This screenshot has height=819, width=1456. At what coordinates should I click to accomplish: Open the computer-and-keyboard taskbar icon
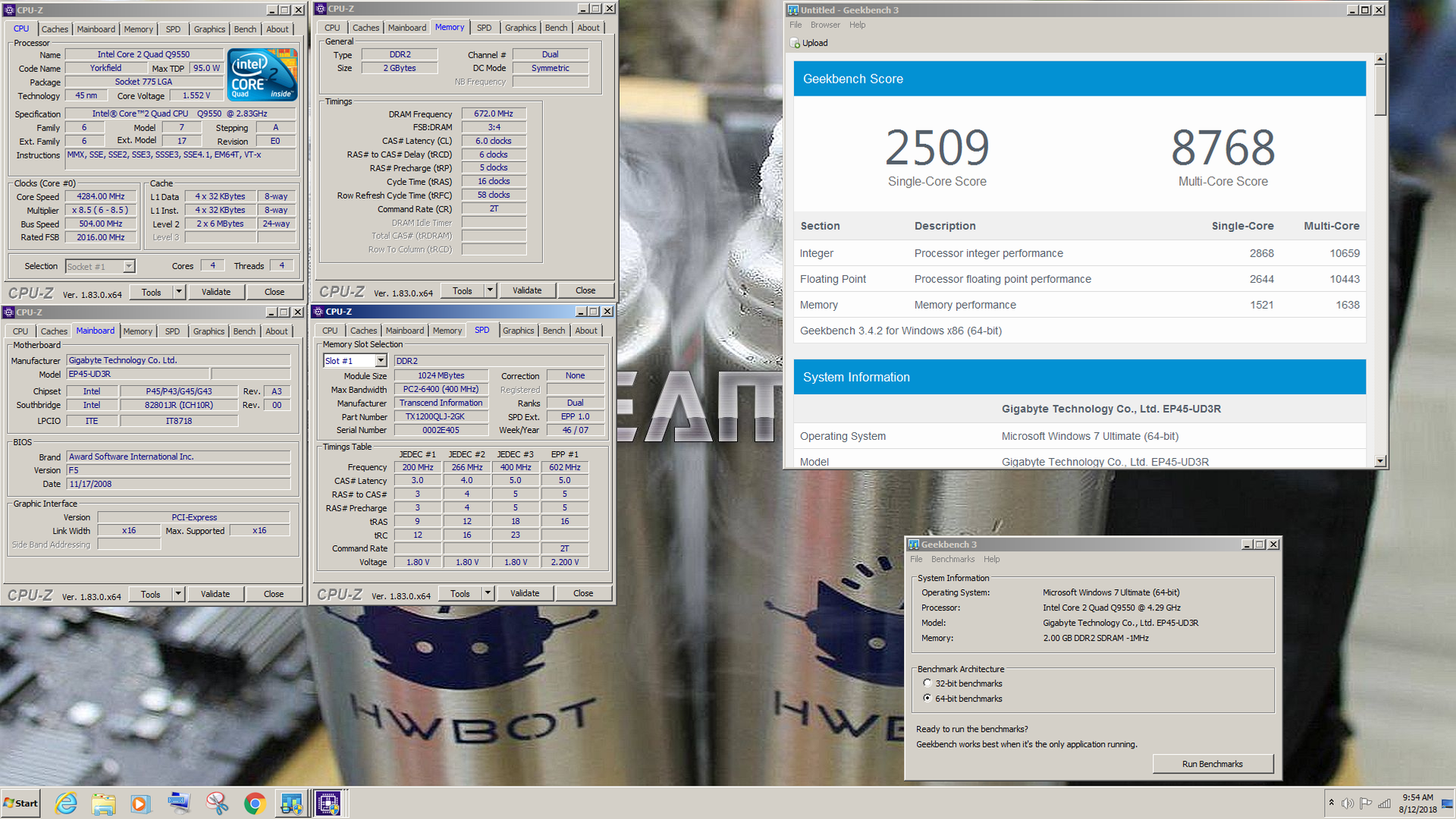[x=179, y=803]
